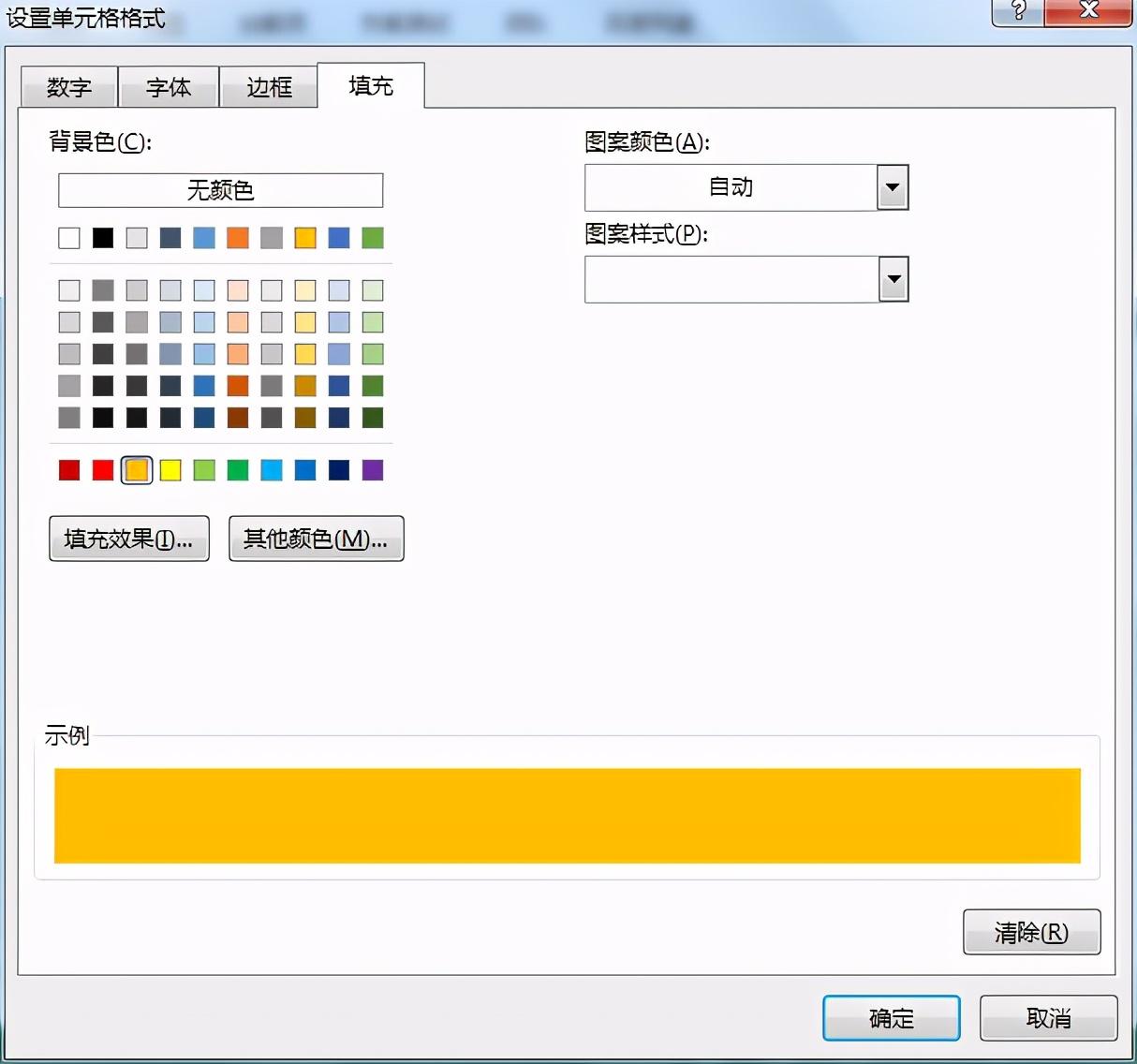Screen dimensions: 1137x1064
Task: Switch to the 数字 tab
Action: [69, 87]
